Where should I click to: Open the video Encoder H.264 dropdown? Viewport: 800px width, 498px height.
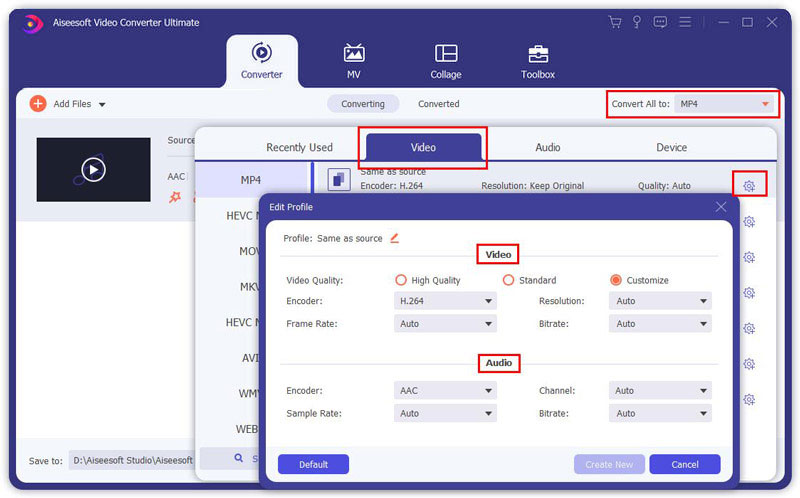click(445, 301)
